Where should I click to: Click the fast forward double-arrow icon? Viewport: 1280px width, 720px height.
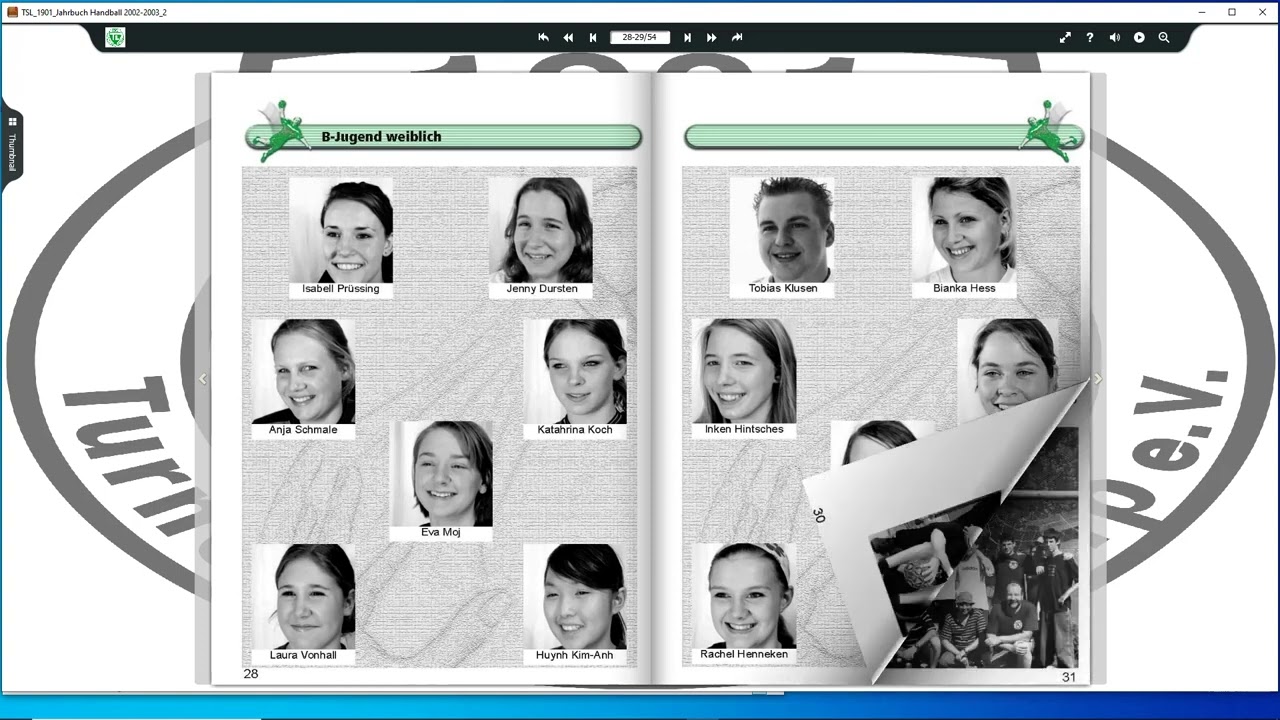(x=712, y=37)
